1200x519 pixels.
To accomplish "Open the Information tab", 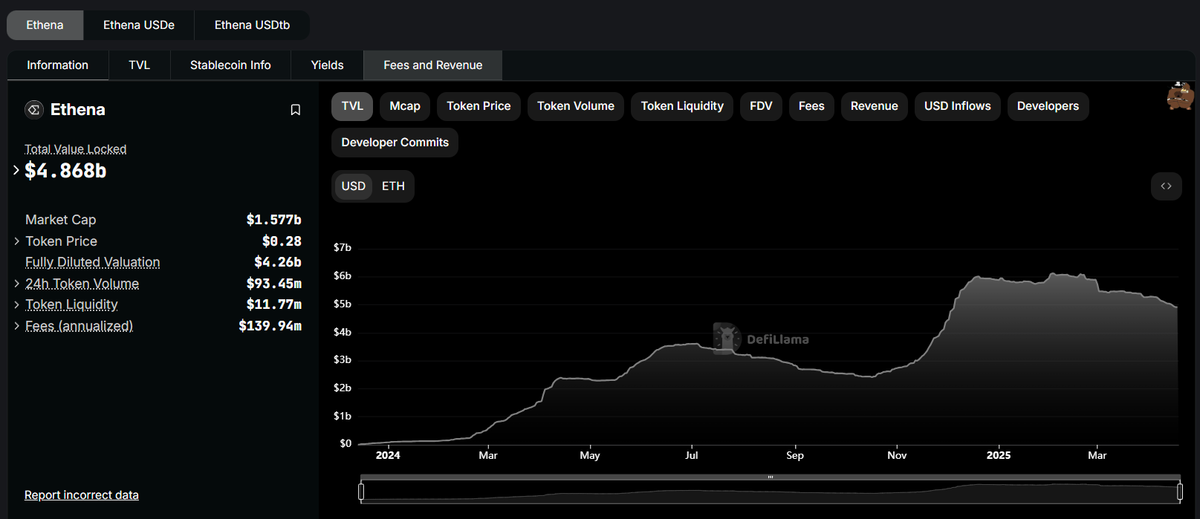I will point(57,65).
